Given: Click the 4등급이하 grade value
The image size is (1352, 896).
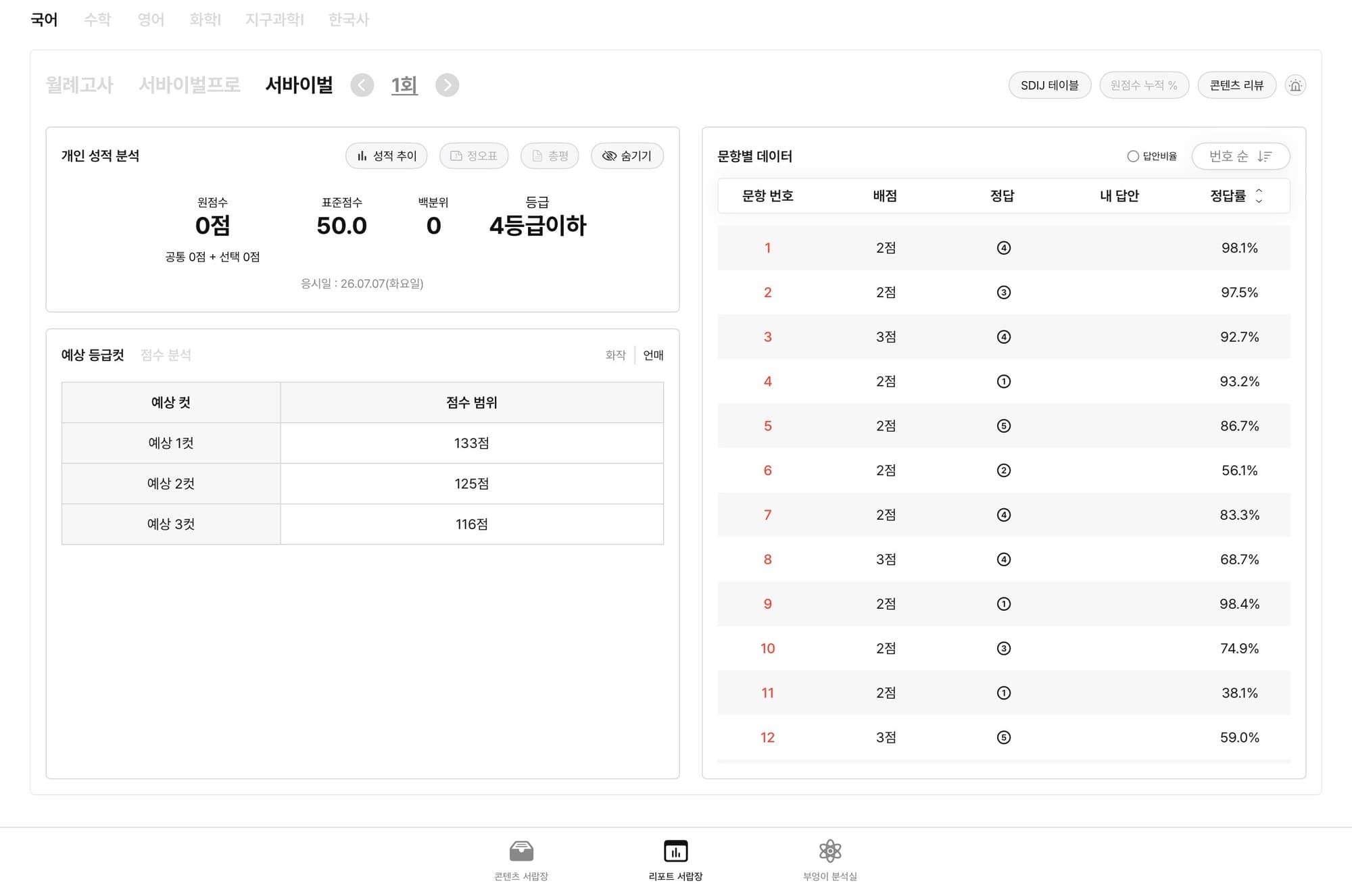Looking at the screenshot, I should (538, 226).
